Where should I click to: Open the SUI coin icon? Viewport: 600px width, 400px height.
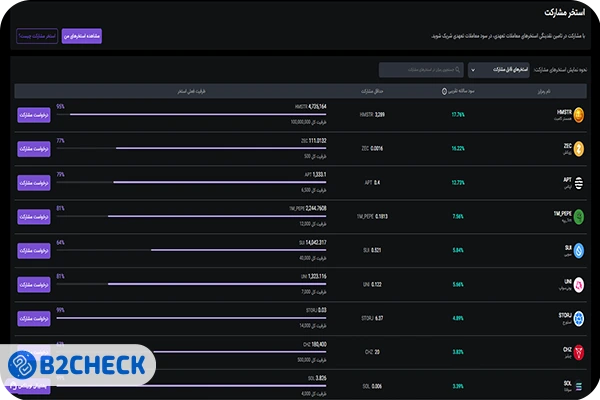tap(579, 250)
